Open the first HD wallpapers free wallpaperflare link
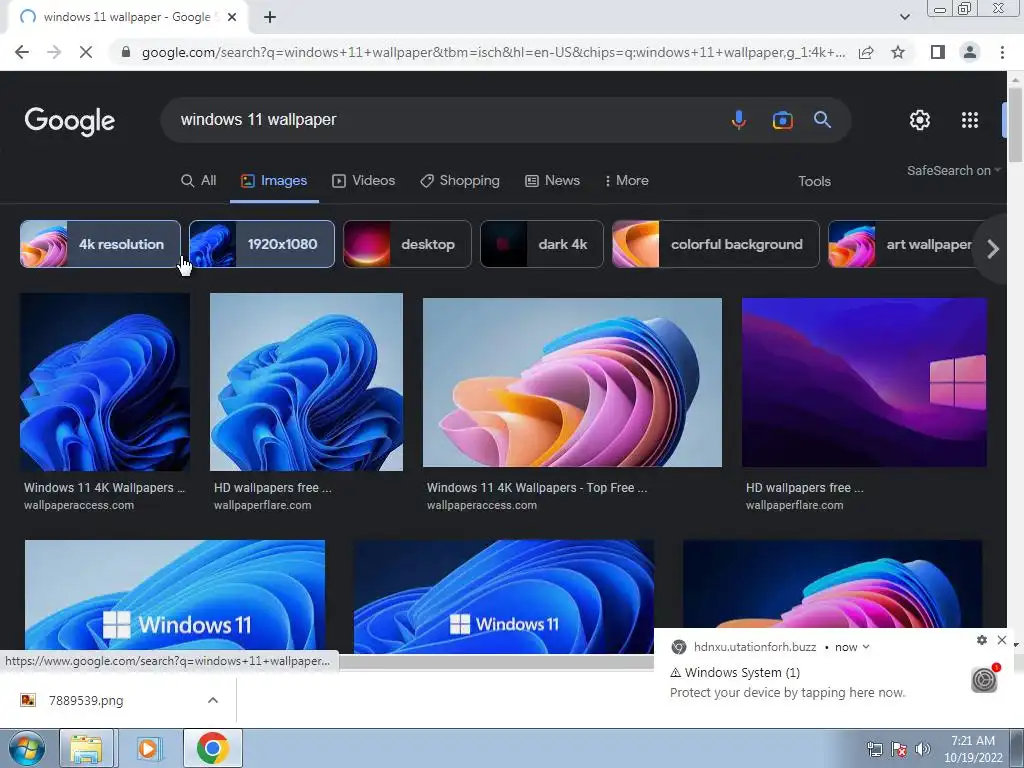Image resolution: width=1024 pixels, height=768 pixels. click(272, 488)
